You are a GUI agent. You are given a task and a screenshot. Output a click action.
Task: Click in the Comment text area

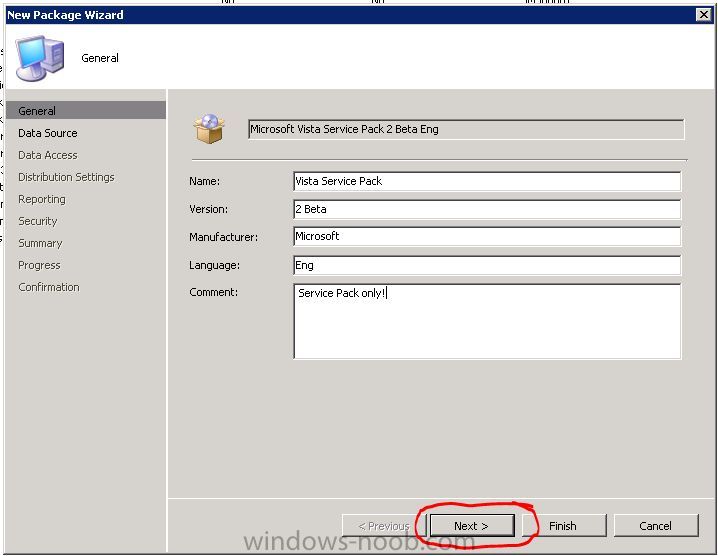[x=487, y=322]
